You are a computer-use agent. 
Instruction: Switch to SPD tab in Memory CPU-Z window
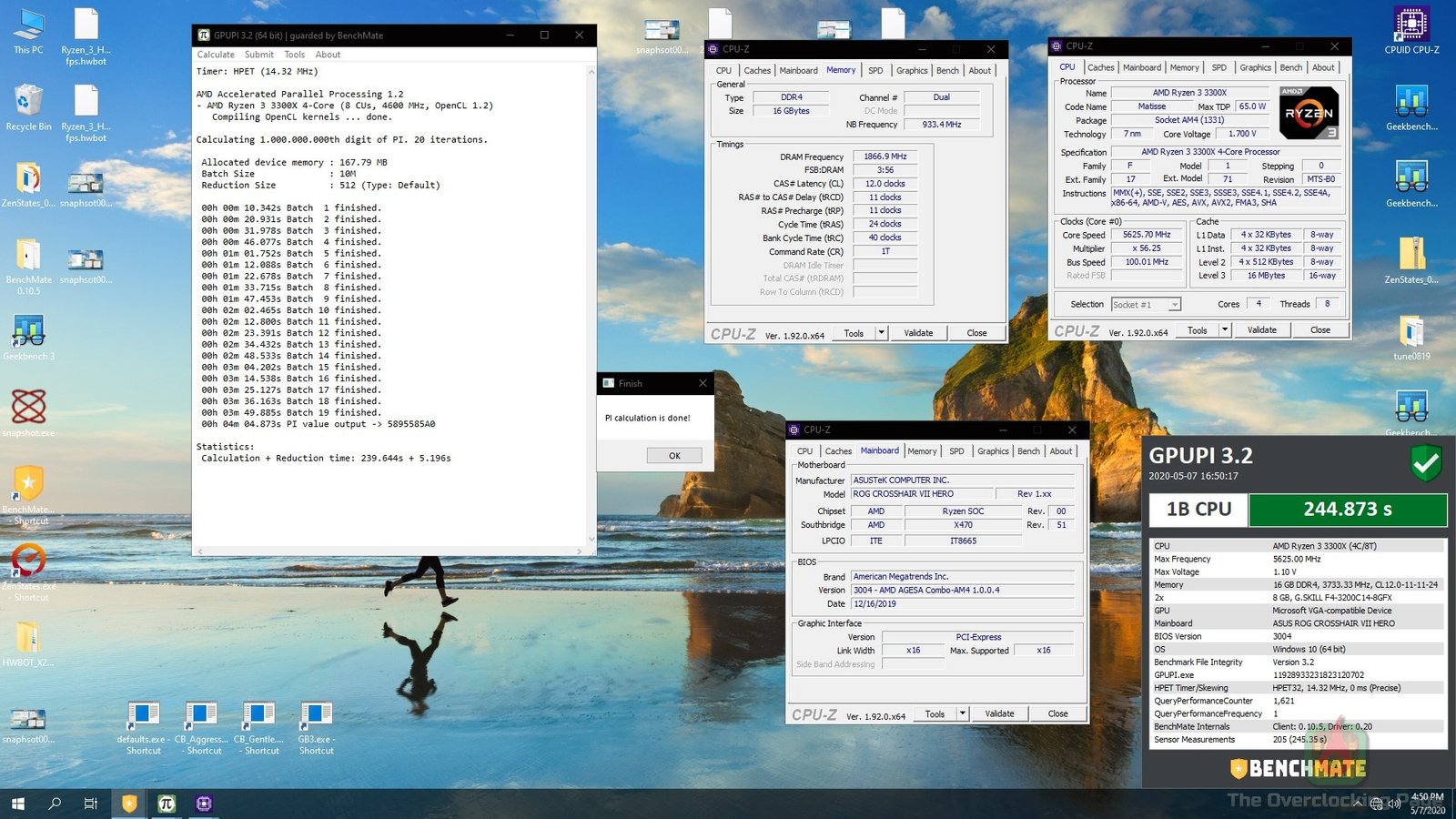coord(875,70)
